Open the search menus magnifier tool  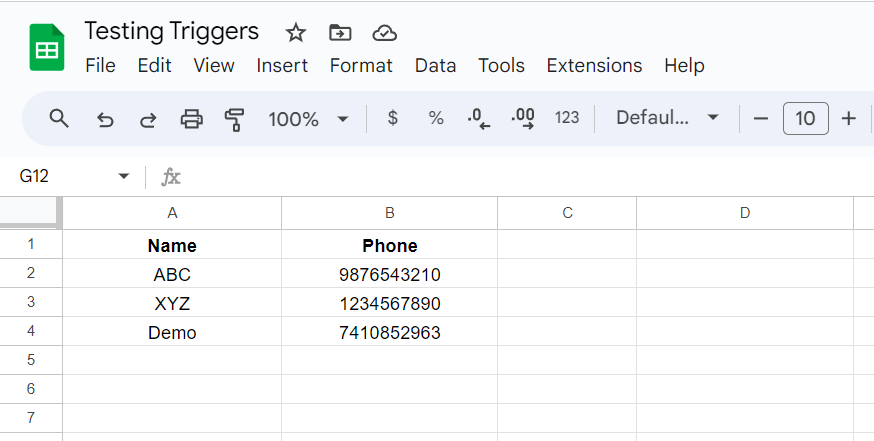(59, 119)
